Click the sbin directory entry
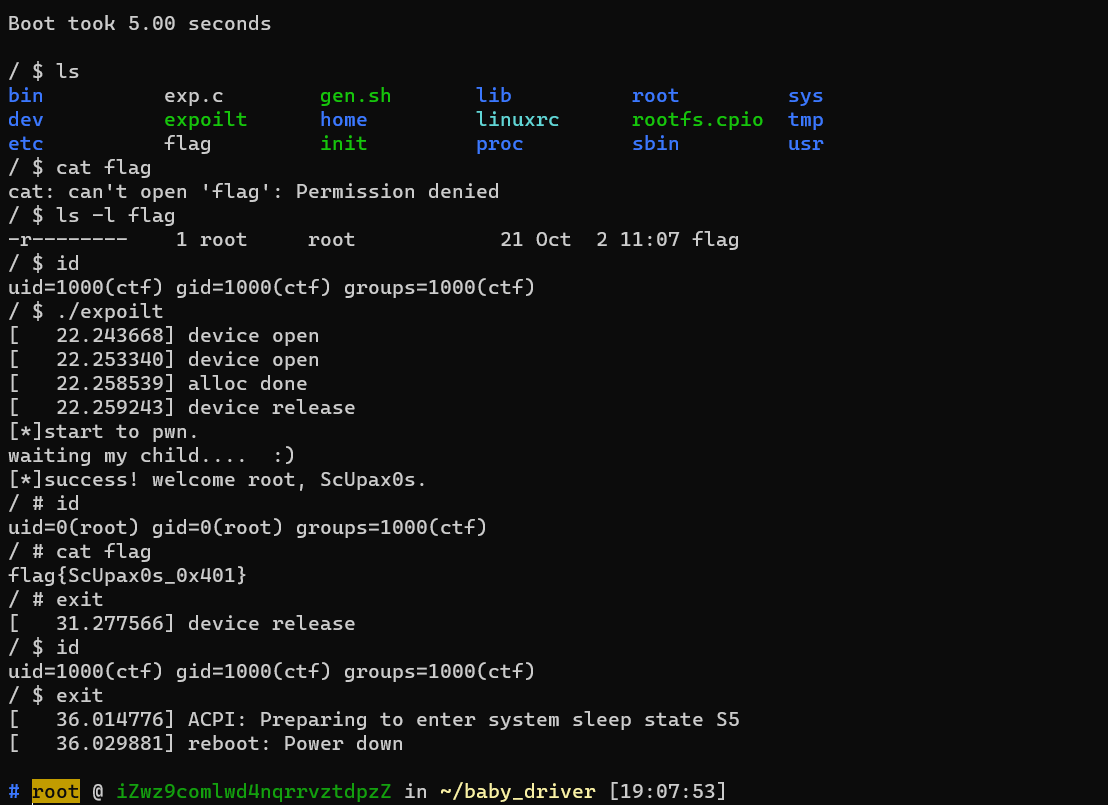 pyautogui.click(x=655, y=144)
